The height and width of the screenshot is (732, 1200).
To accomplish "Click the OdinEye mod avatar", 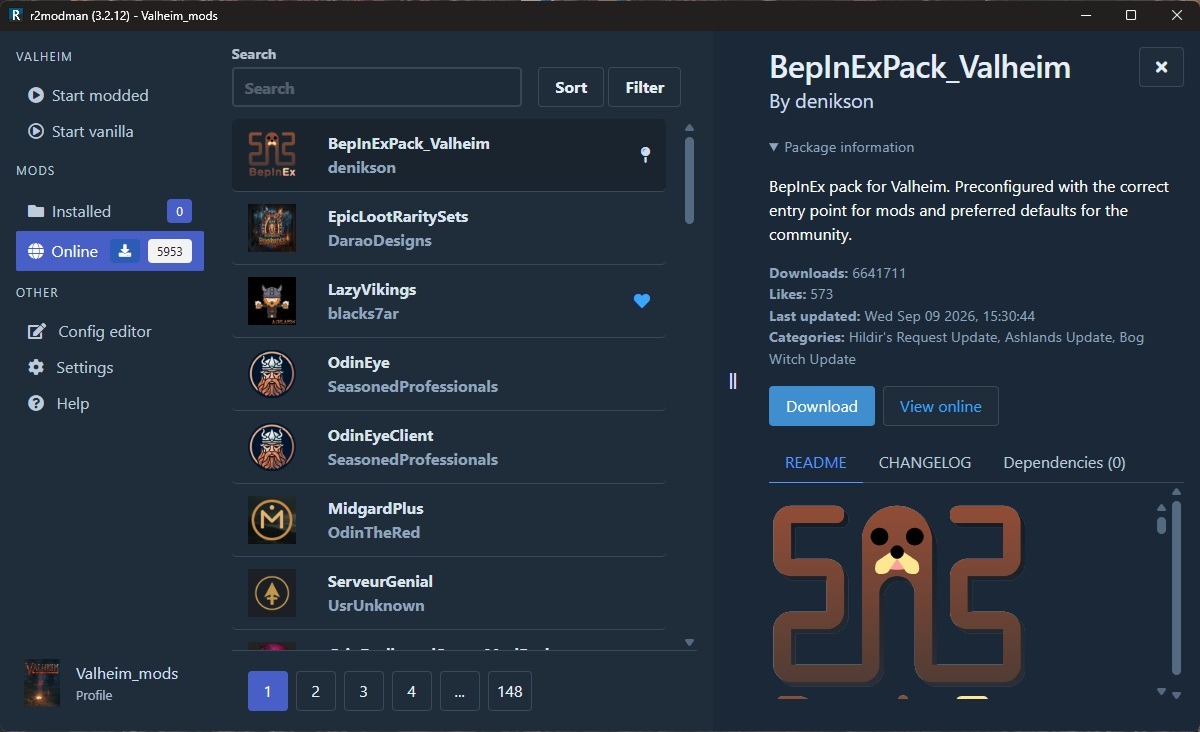I will pos(272,374).
